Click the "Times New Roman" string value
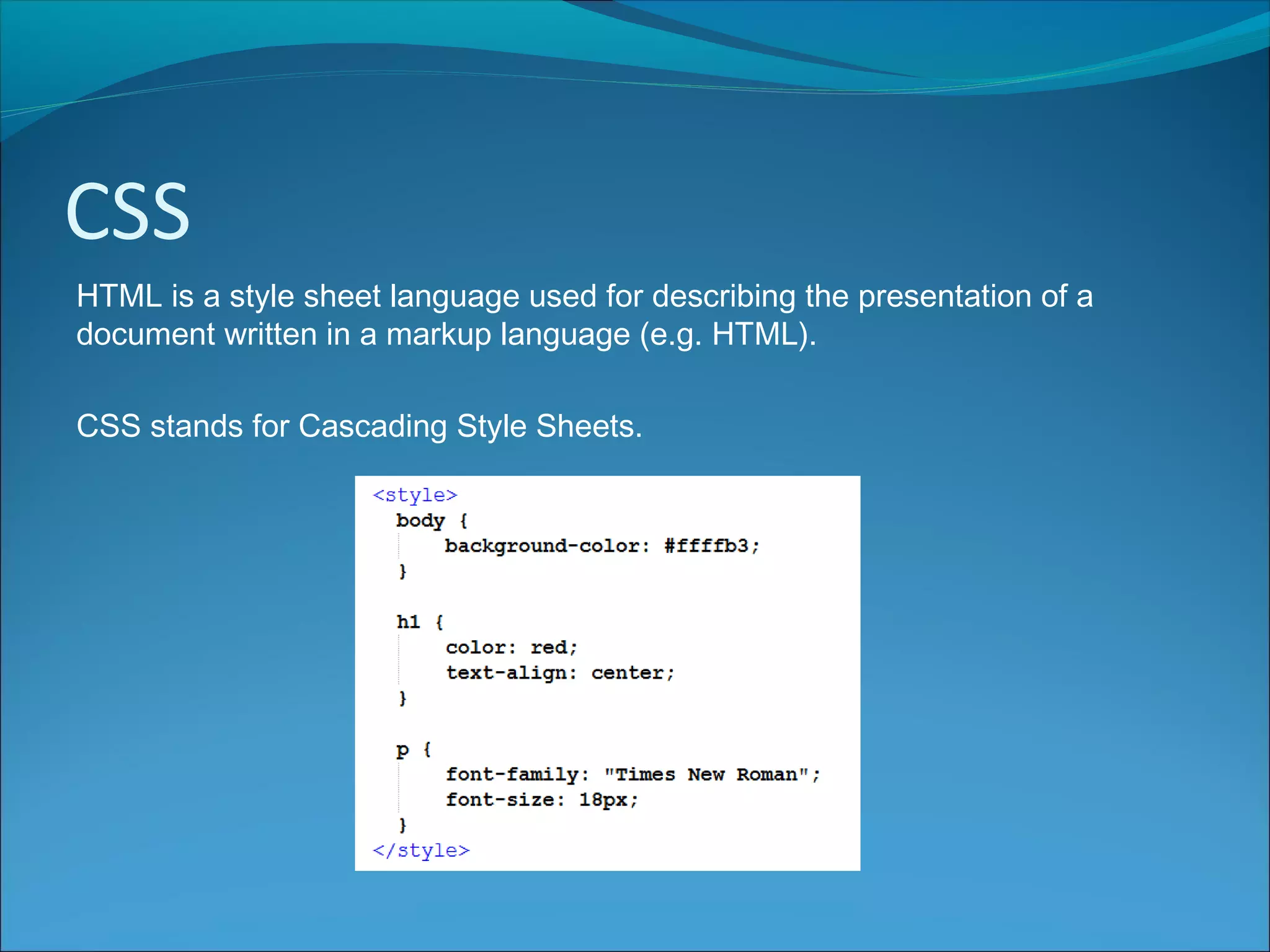Viewport: 1270px width, 952px height. tap(707, 775)
